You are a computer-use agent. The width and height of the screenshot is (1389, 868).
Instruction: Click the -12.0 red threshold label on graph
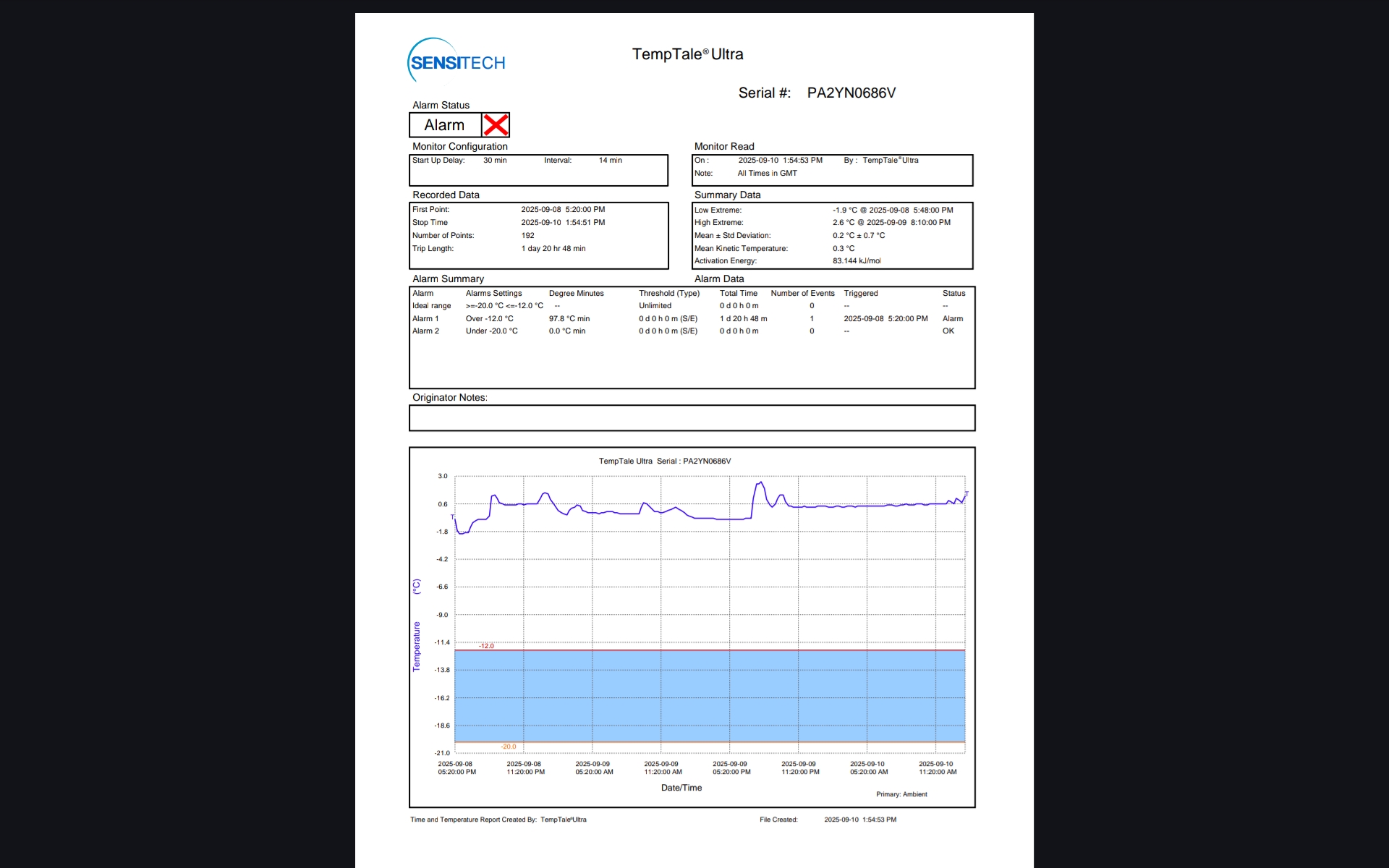tap(487, 646)
